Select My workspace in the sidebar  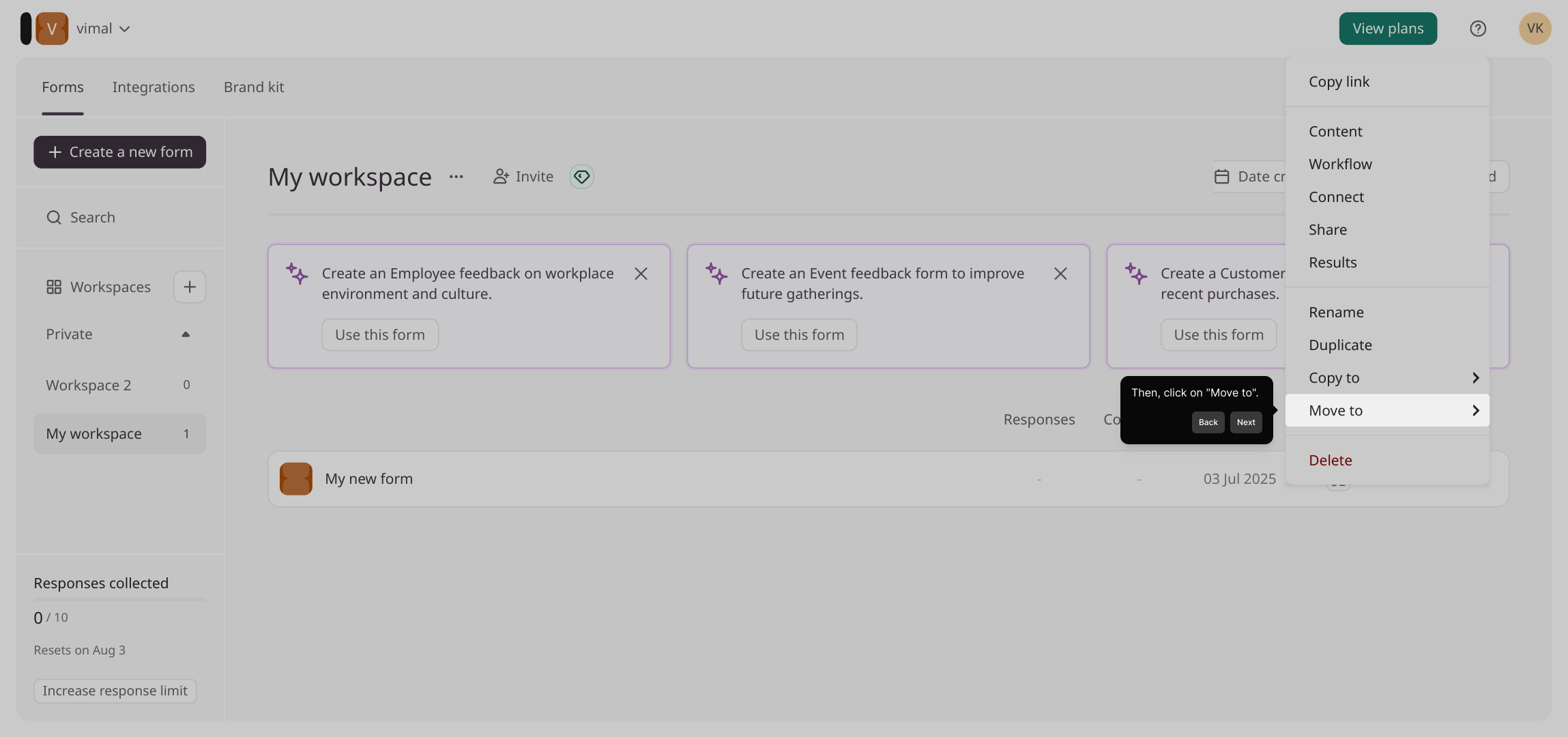click(119, 434)
